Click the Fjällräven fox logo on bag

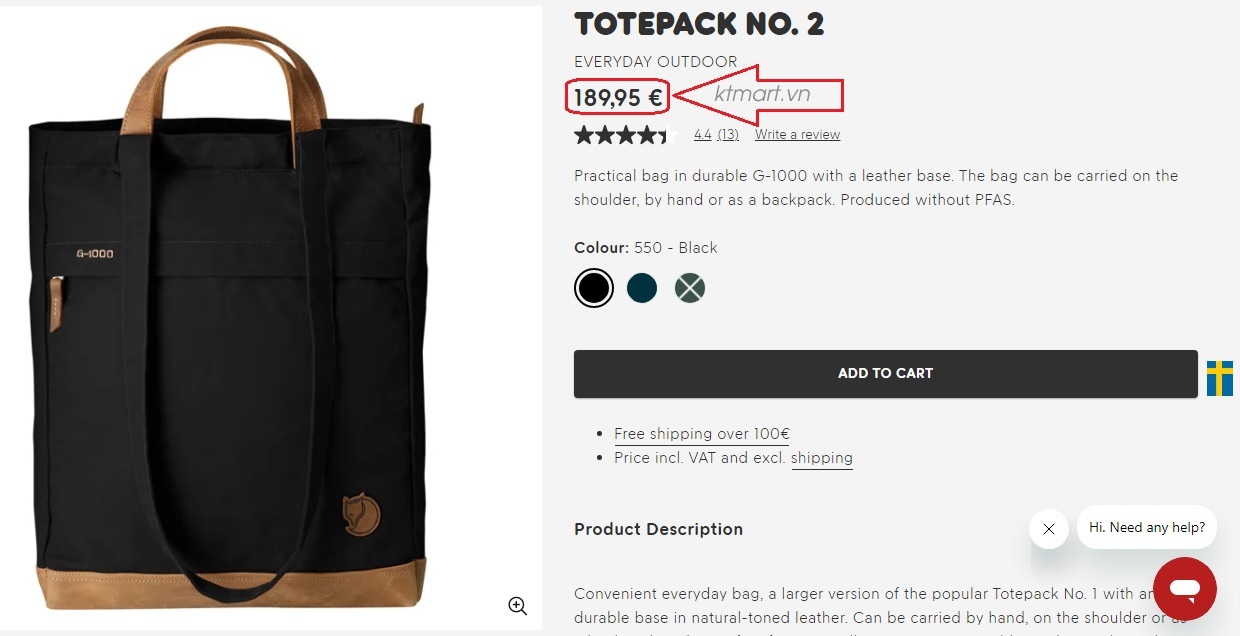click(x=360, y=513)
